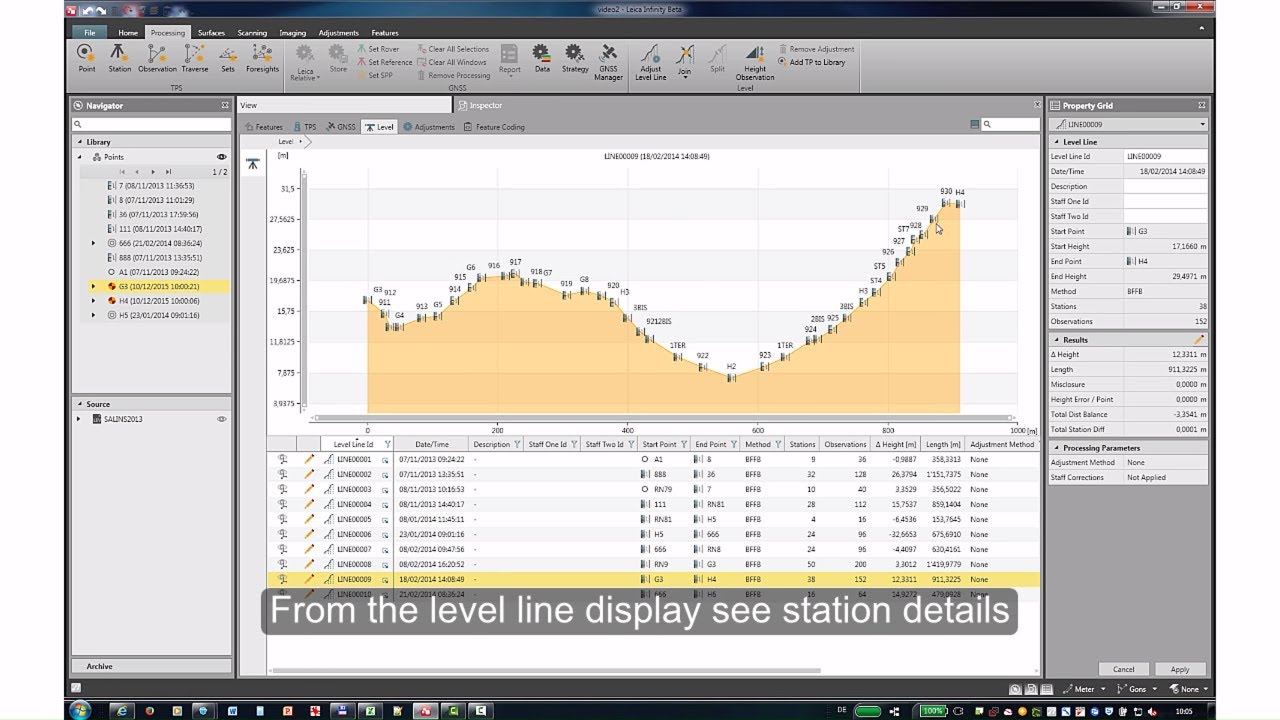Image resolution: width=1280 pixels, height=720 pixels.
Task: Open the Strategy settings icon
Action: (x=575, y=58)
